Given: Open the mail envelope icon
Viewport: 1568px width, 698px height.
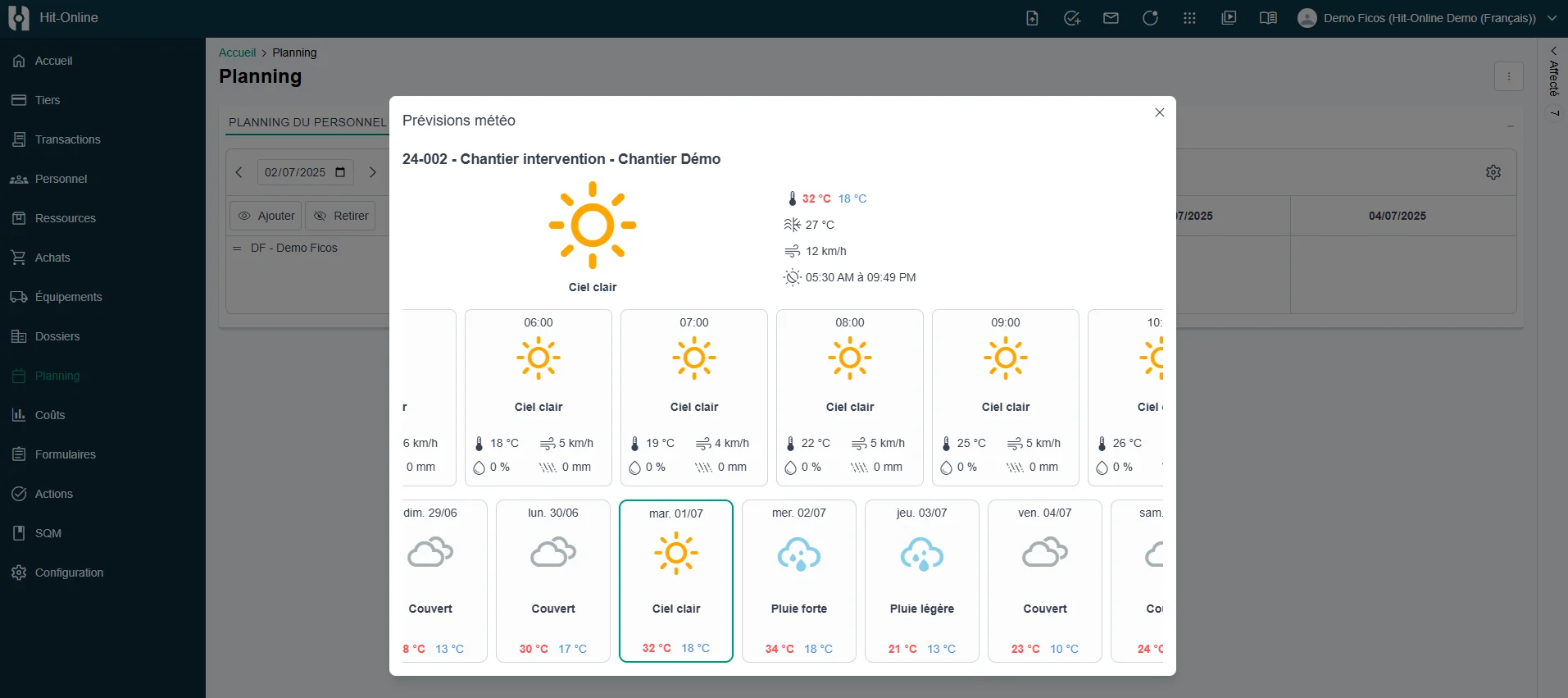Looking at the screenshot, I should click(x=1111, y=18).
